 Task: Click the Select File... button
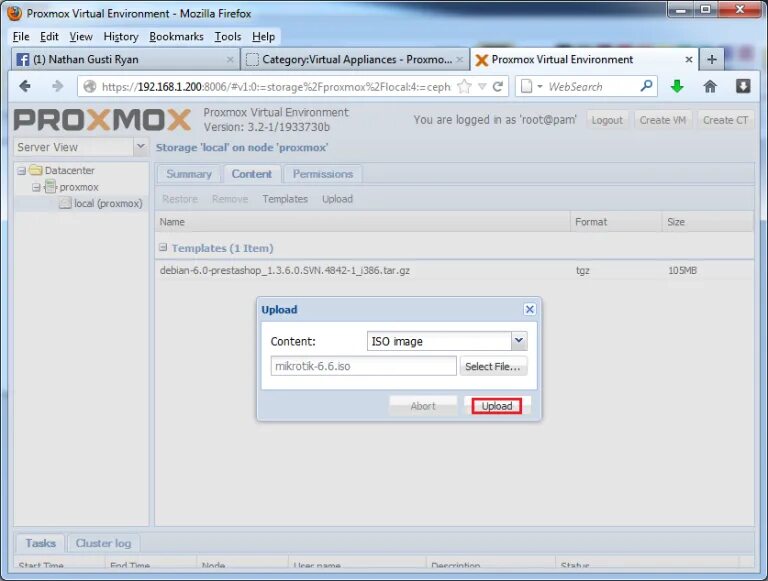[493, 366]
